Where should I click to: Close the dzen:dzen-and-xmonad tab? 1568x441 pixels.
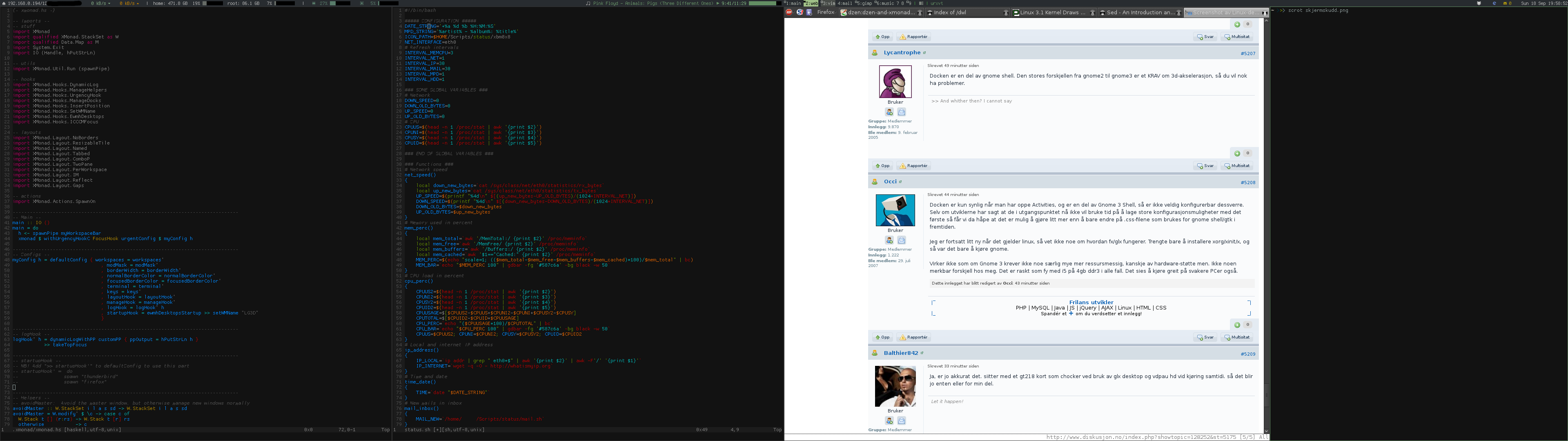tap(920, 13)
